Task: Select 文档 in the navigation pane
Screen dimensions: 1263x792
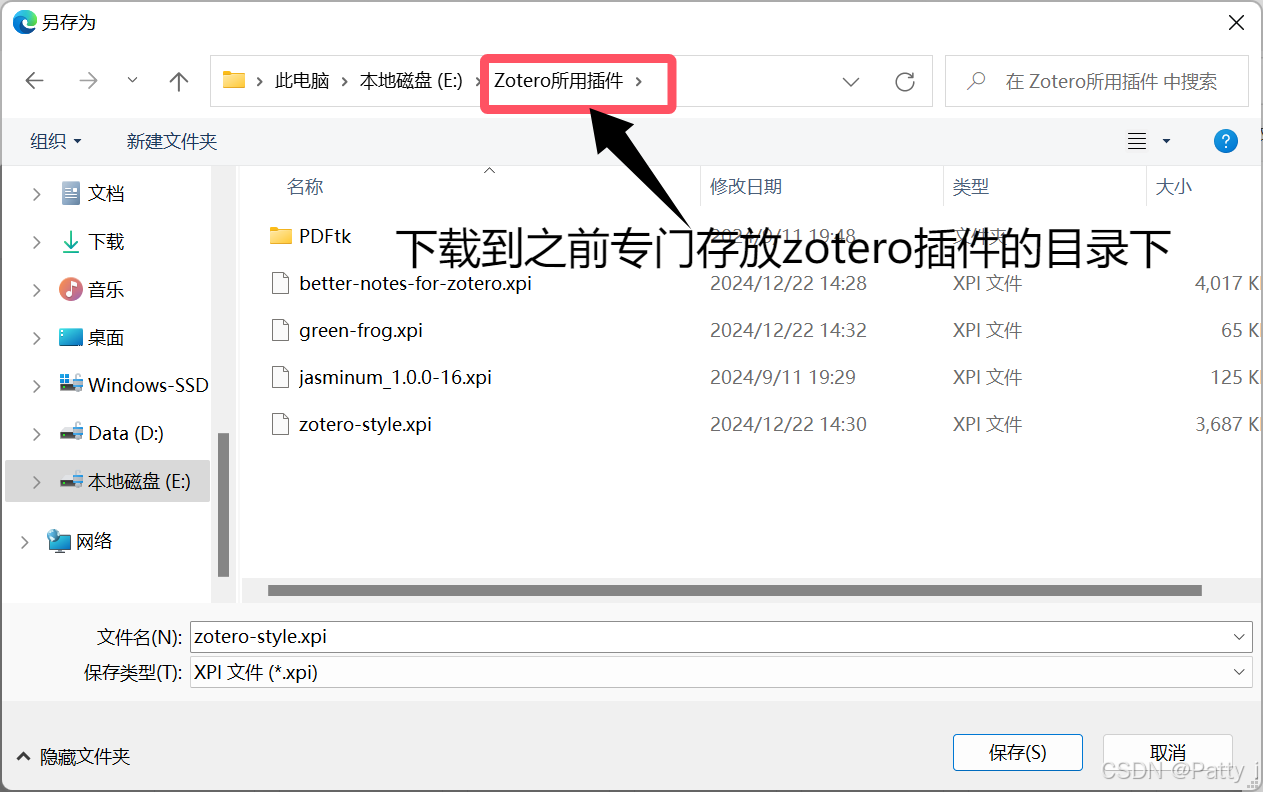Action: point(106,194)
